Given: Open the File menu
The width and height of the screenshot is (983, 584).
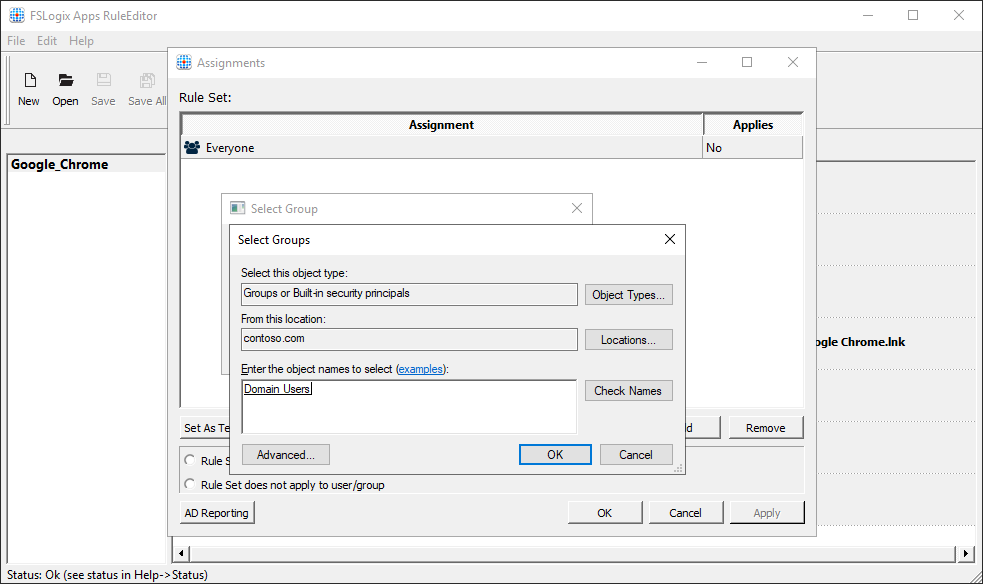Looking at the screenshot, I should [x=16, y=41].
